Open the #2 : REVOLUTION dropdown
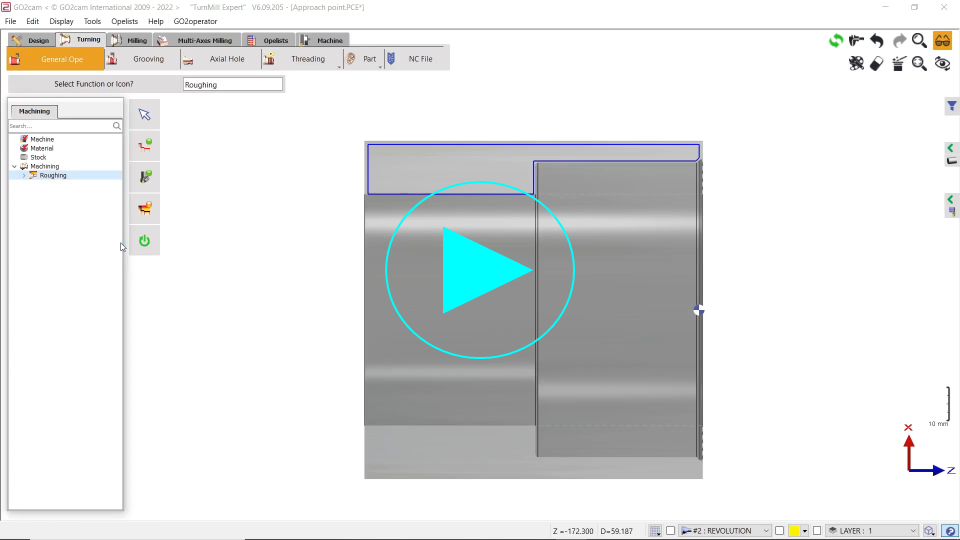 coord(725,531)
